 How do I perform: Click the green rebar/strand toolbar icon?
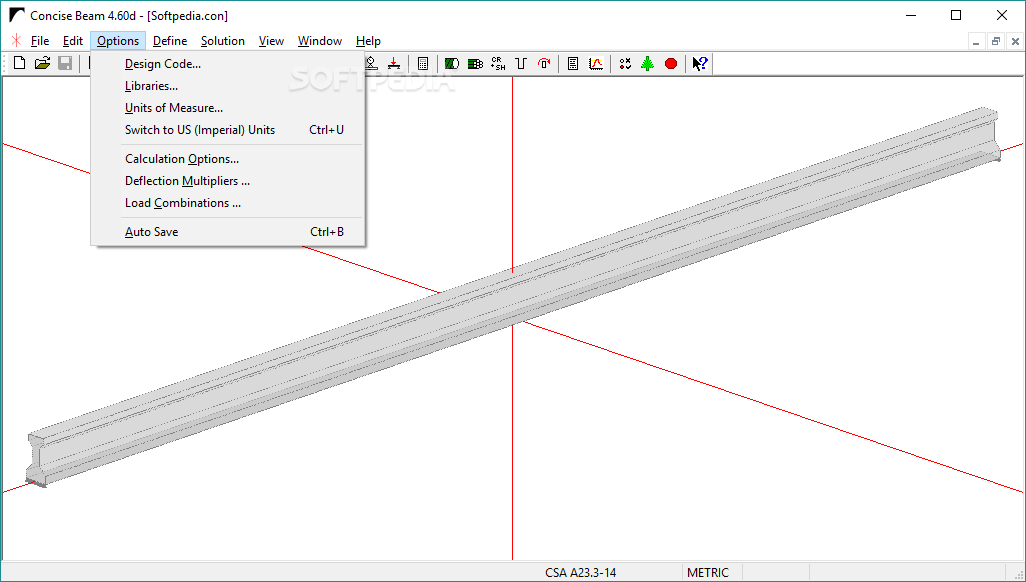click(476, 64)
